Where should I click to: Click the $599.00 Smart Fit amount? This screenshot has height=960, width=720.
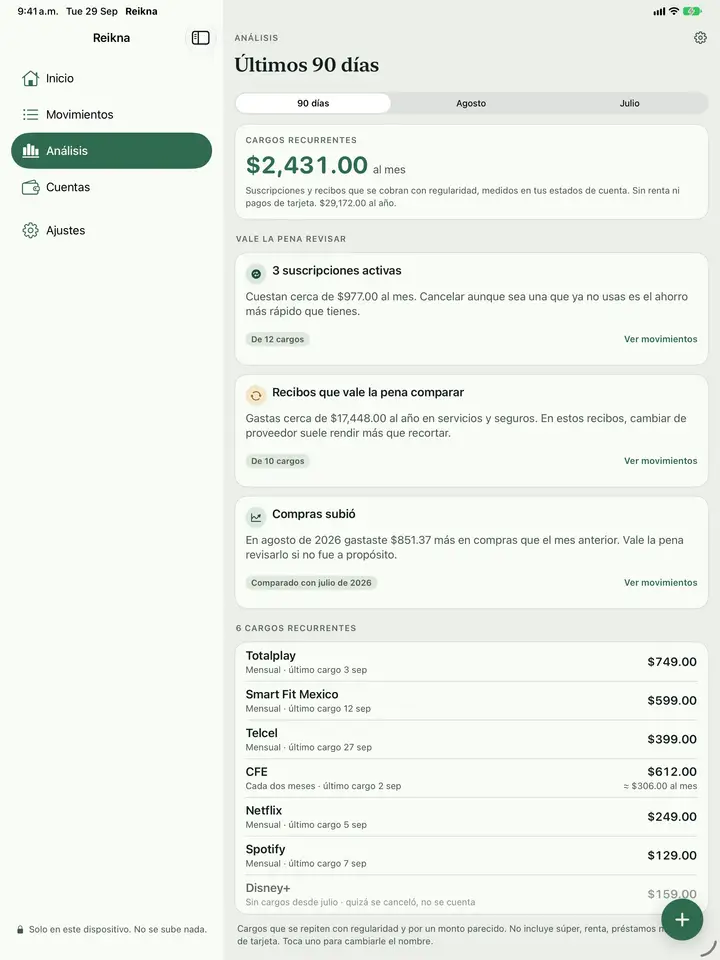tap(672, 700)
